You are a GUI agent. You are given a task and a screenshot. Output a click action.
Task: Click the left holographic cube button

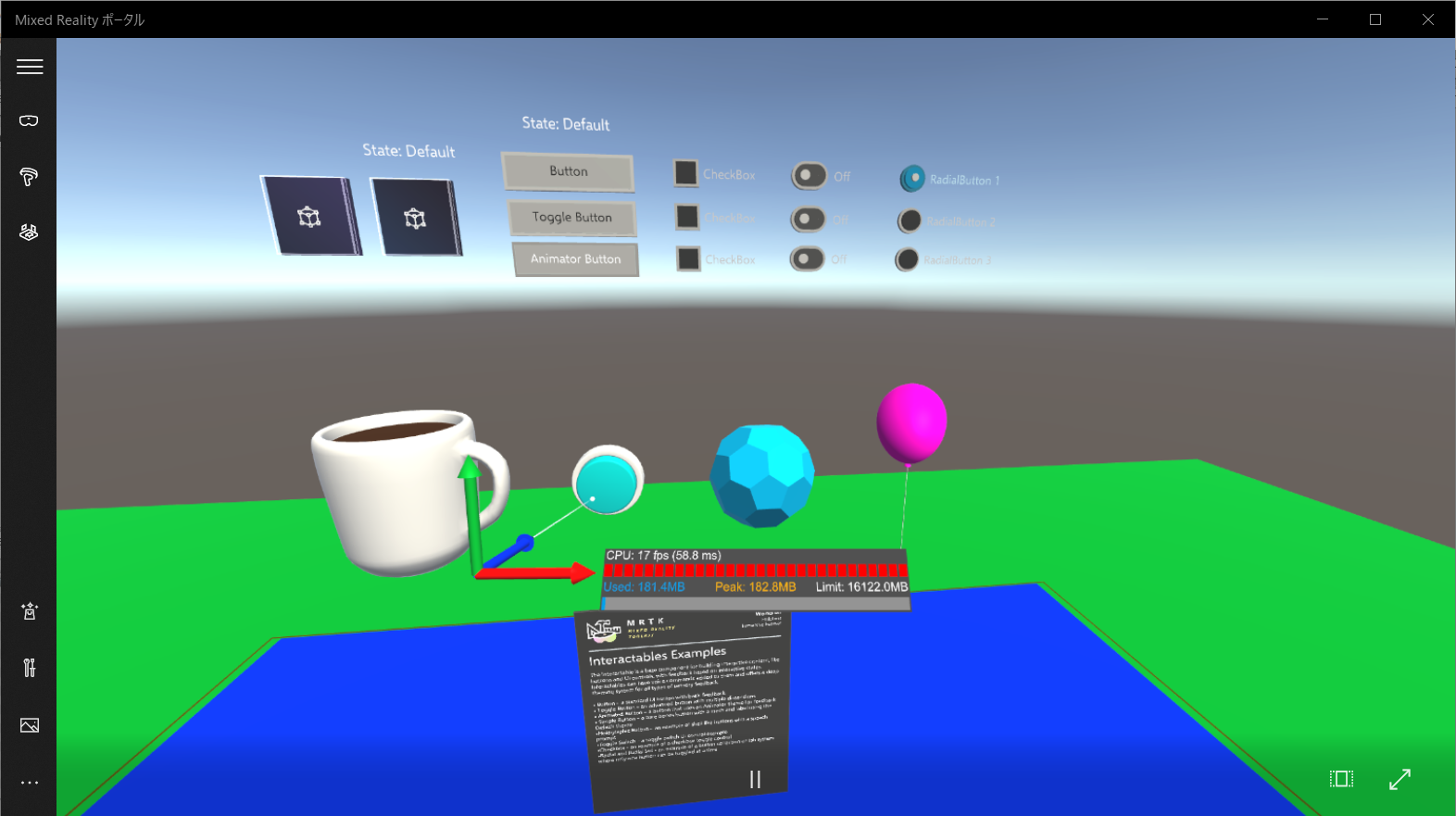(310, 216)
